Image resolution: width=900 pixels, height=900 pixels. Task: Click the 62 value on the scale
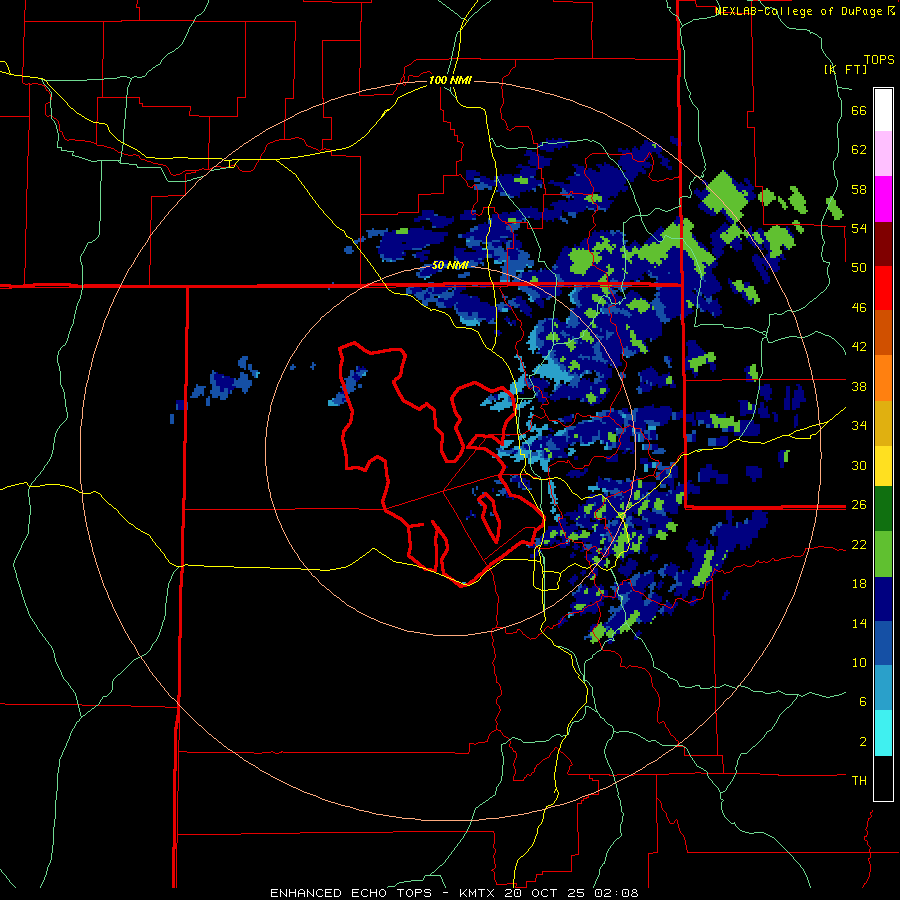click(x=859, y=150)
